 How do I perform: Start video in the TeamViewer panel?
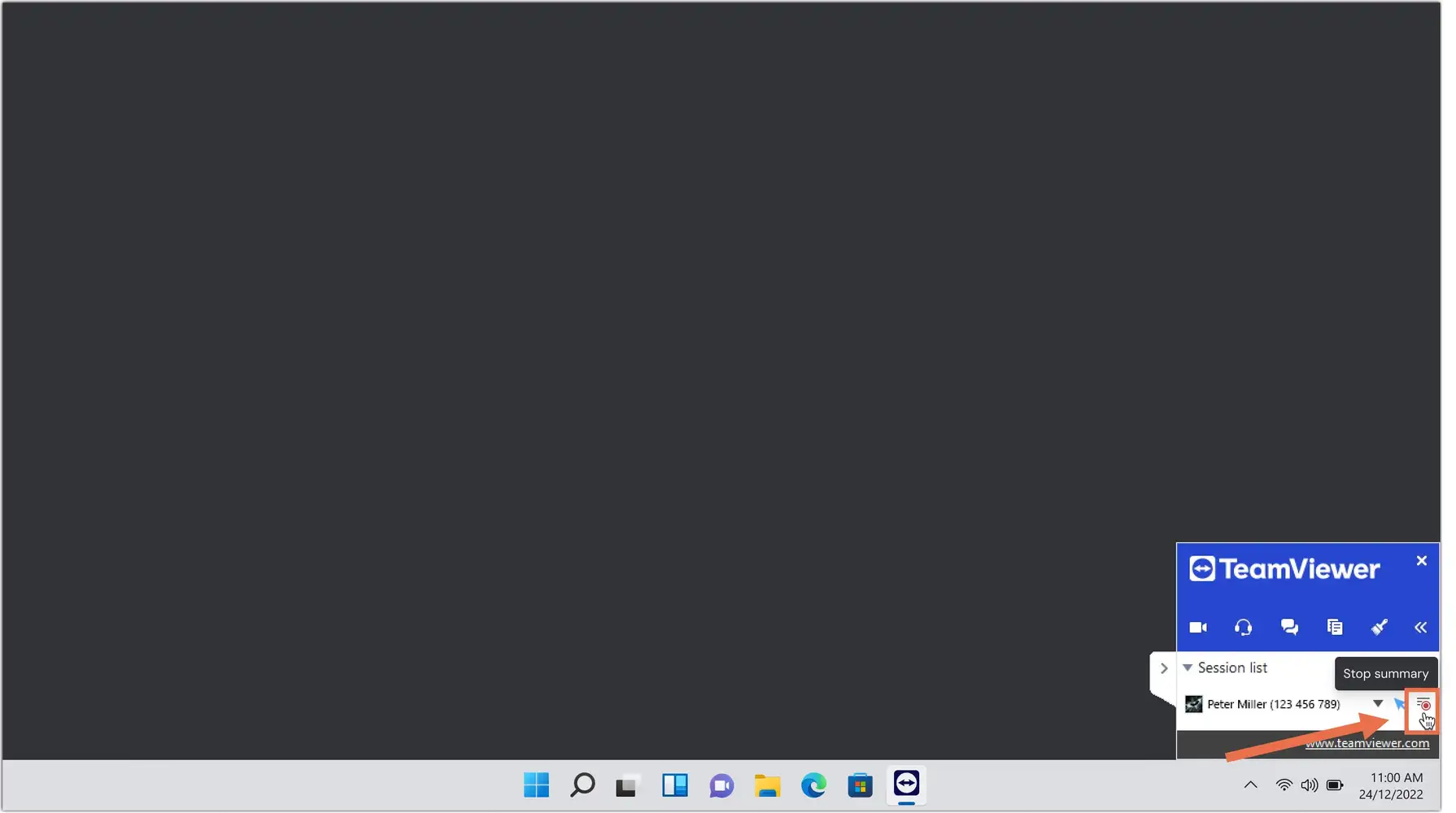(1198, 627)
